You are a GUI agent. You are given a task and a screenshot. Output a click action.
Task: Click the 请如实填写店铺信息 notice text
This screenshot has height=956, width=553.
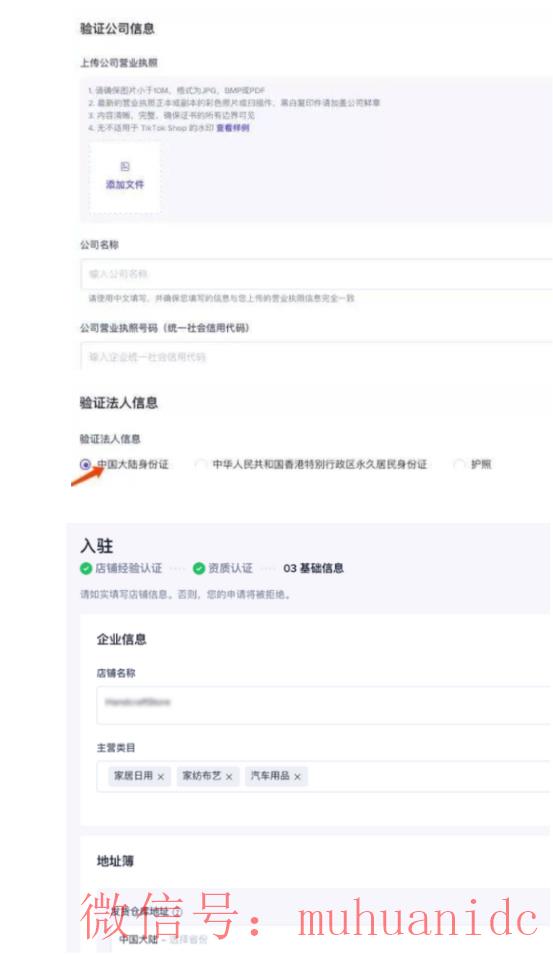(185, 594)
